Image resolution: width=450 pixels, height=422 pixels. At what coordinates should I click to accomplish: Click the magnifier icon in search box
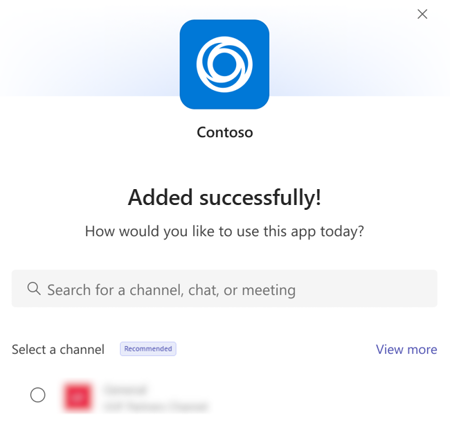click(x=34, y=289)
